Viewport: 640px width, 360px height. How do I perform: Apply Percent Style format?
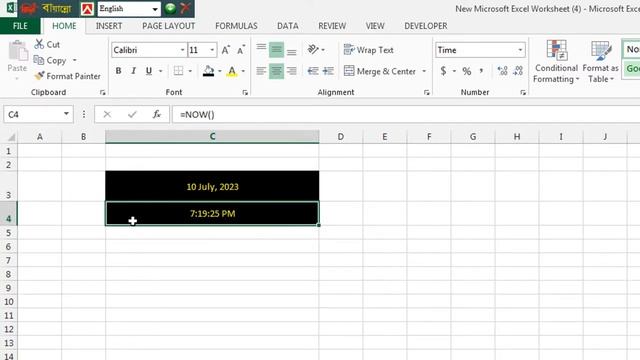[x=467, y=71]
